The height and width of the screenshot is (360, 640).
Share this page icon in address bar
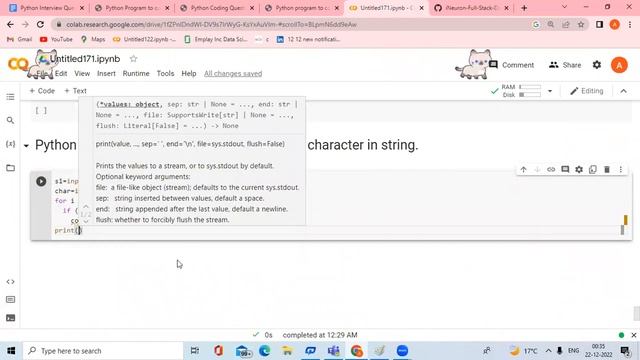(566, 24)
